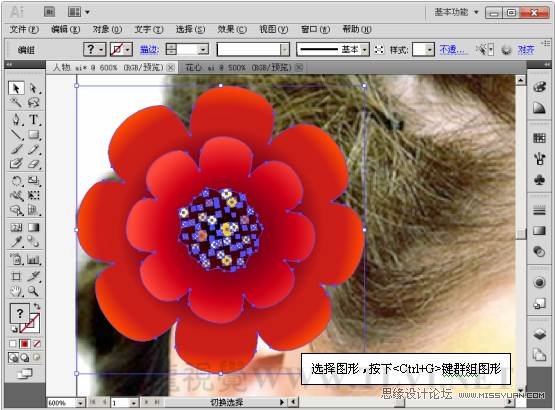Change screen mode button at toolbox bottom
Image resolution: width=555 pixels, height=410 pixels.
click(x=25, y=374)
